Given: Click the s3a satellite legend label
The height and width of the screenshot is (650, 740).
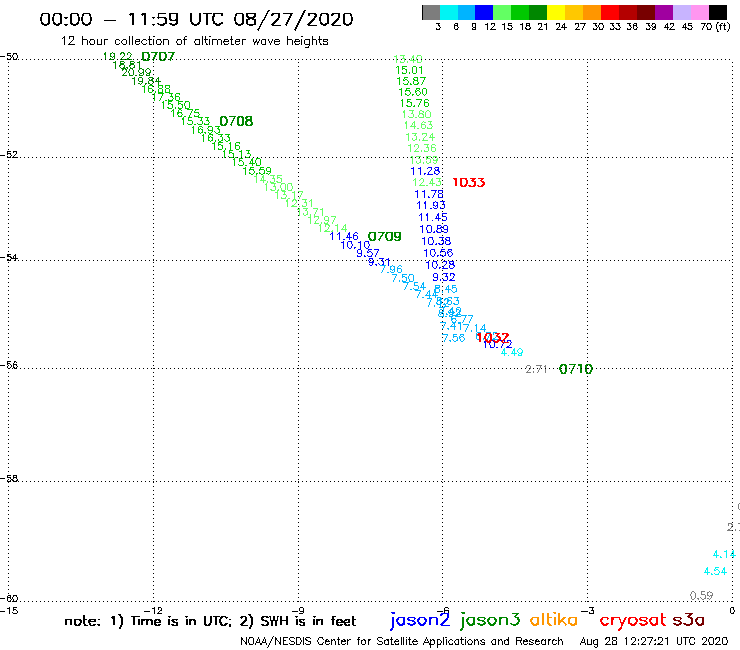Looking at the screenshot, I should tap(689, 620).
